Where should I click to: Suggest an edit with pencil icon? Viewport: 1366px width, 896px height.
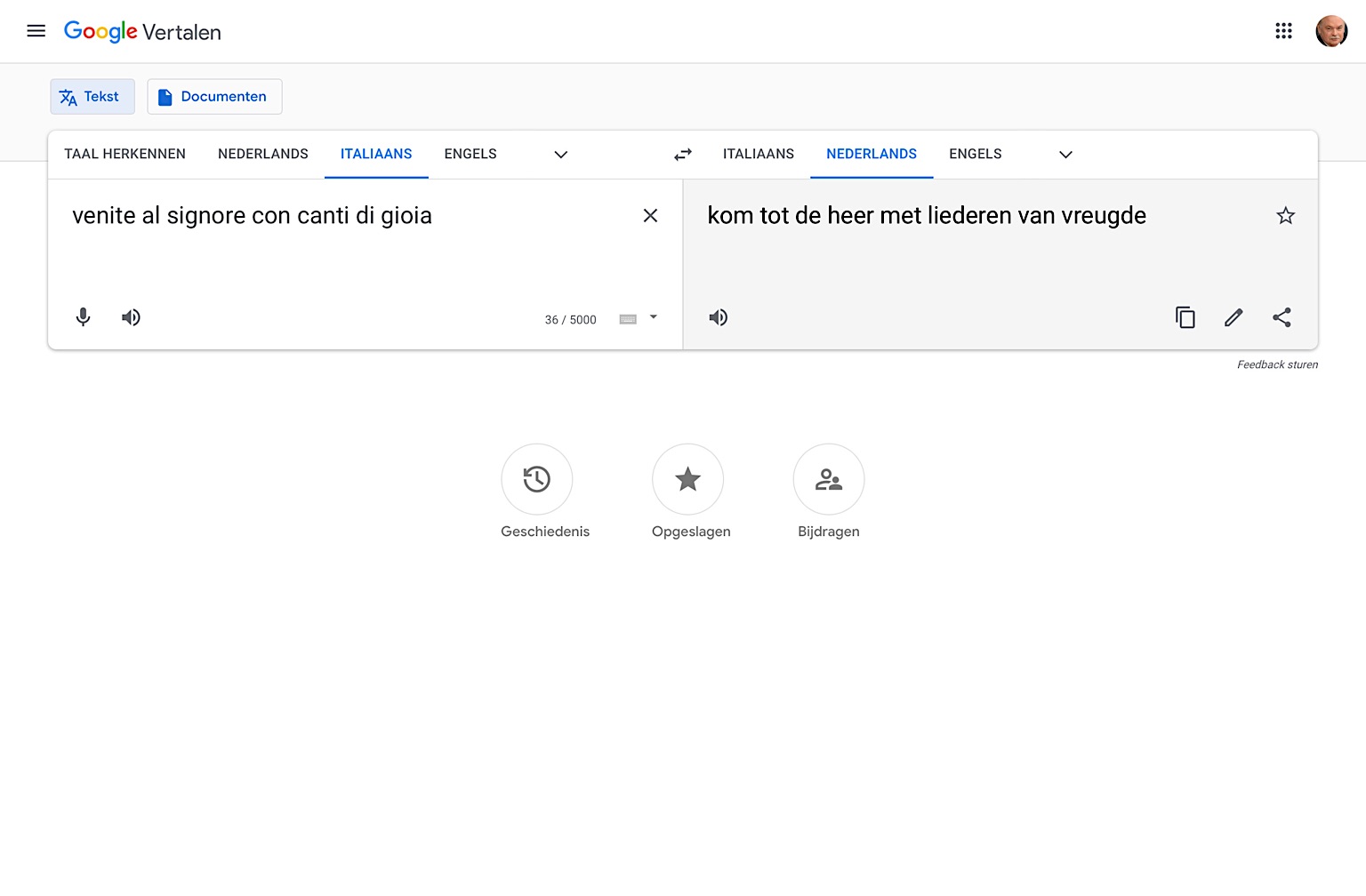click(1233, 317)
